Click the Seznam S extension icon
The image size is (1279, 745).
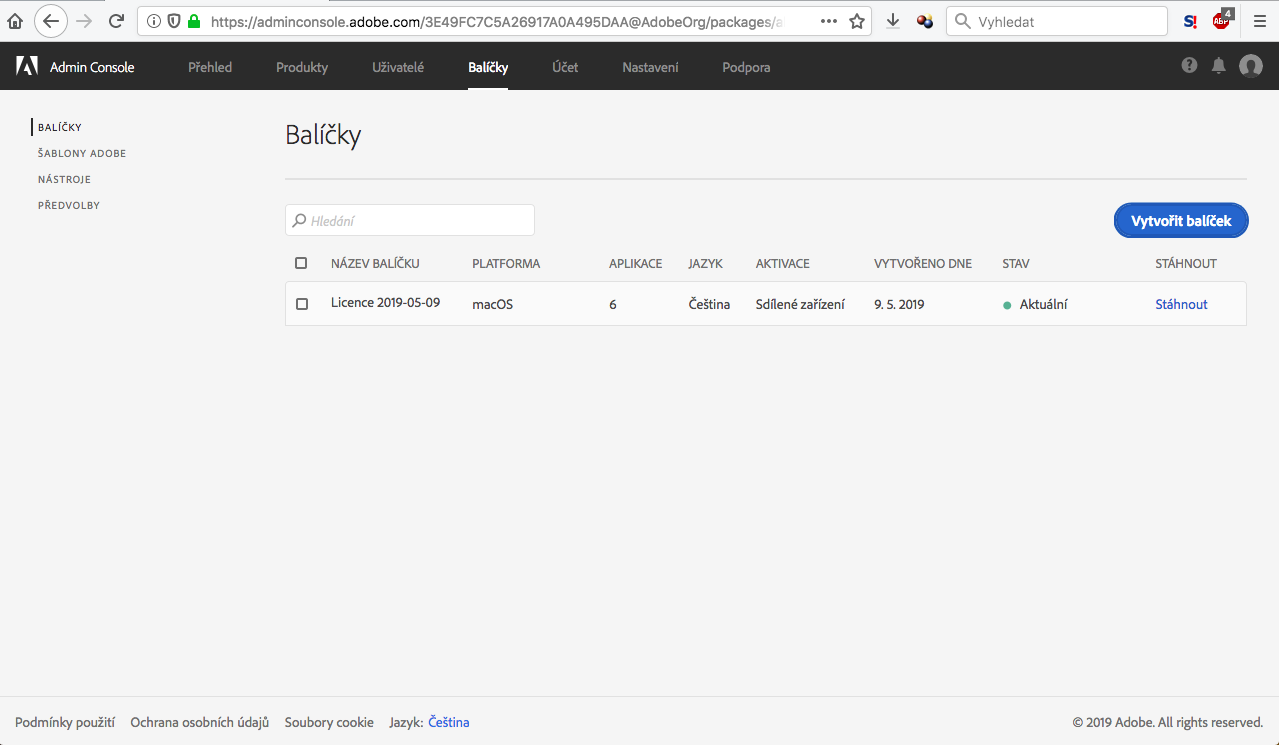pos(1190,21)
